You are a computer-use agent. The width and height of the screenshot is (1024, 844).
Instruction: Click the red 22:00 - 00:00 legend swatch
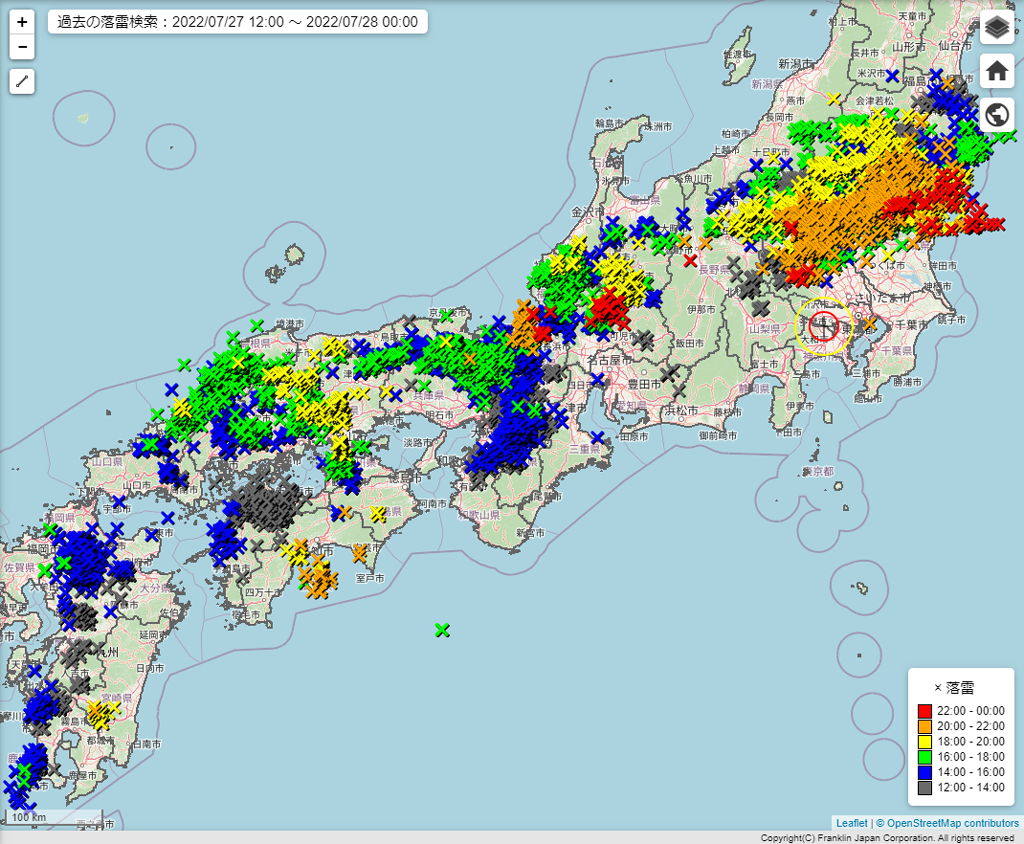click(x=924, y=711)
